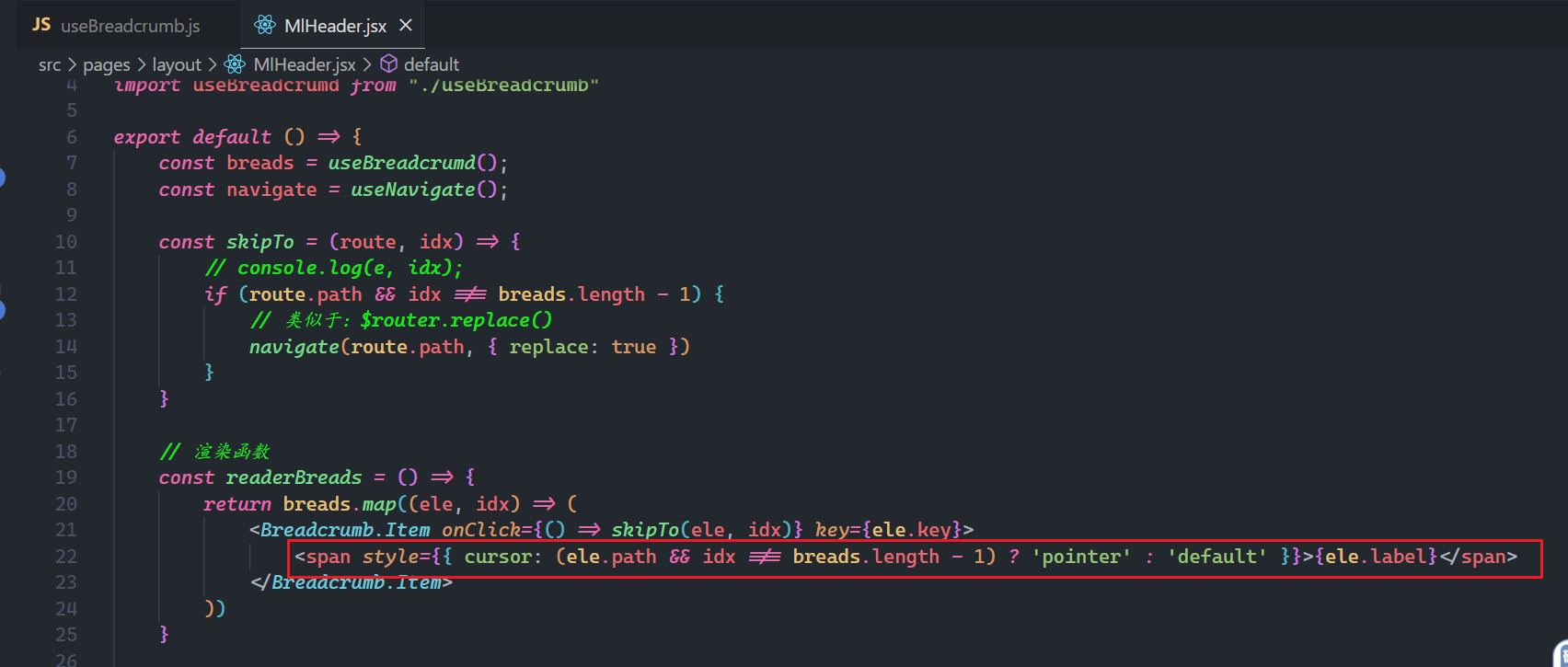
Task: Click the '// 渲染函数' comment
Action: 215,452
